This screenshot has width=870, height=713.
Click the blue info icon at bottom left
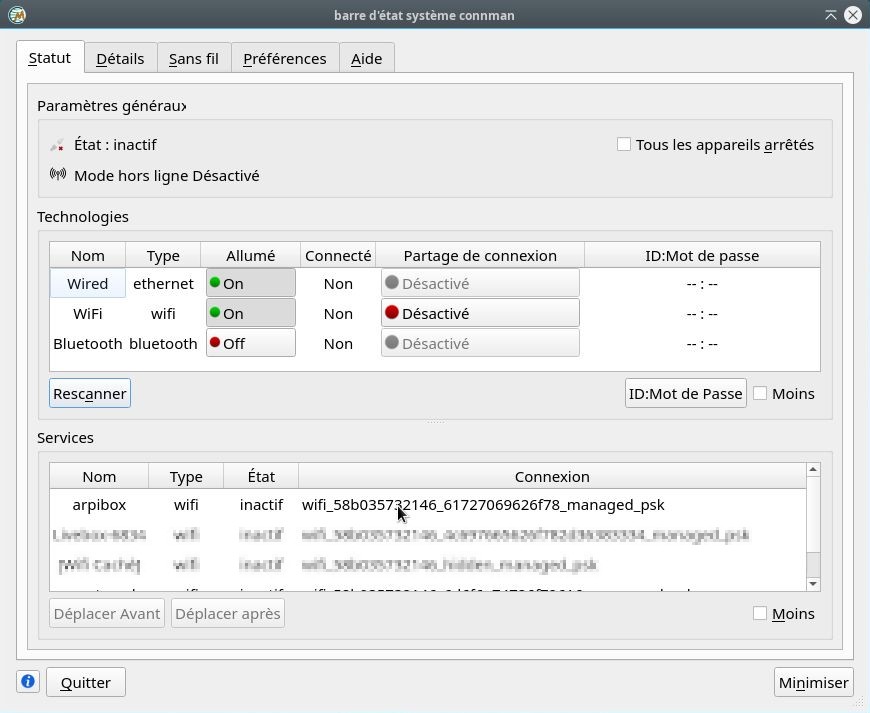[x=28, y=681]
